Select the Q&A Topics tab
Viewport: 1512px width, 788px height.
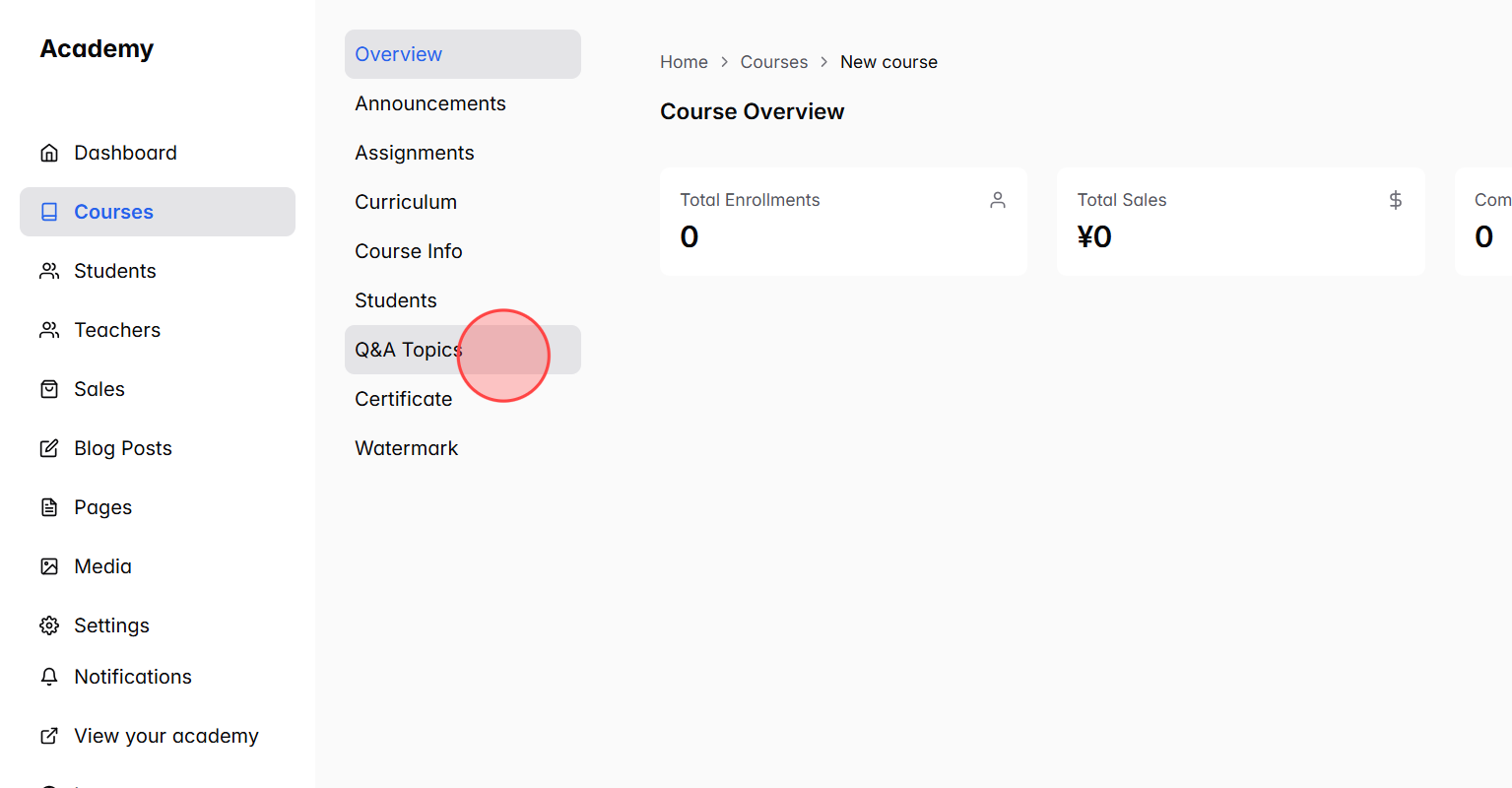[x=408, y=350]
